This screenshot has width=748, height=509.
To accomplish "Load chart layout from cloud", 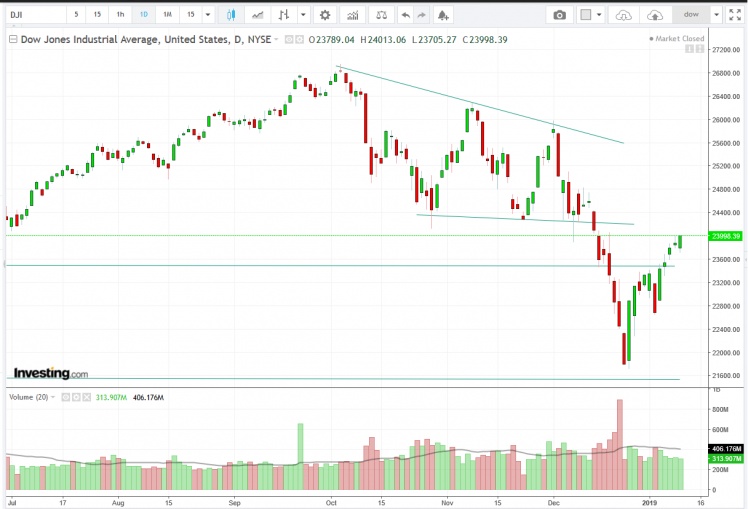I will 623,15.
